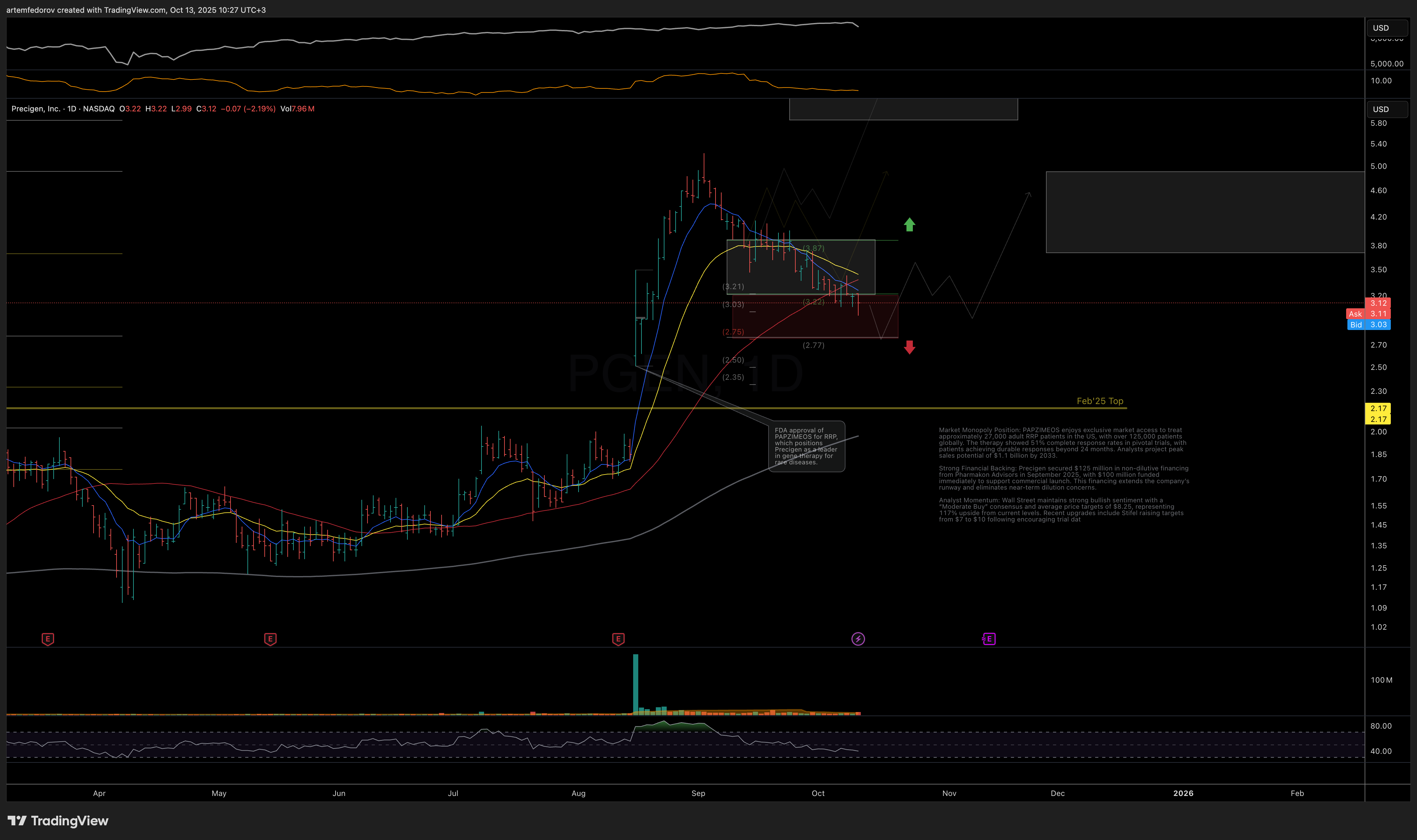The width and height of the screenshot is (1417, 840).
Task: Click the red (2.75) level label
Action: click(733, 332)
